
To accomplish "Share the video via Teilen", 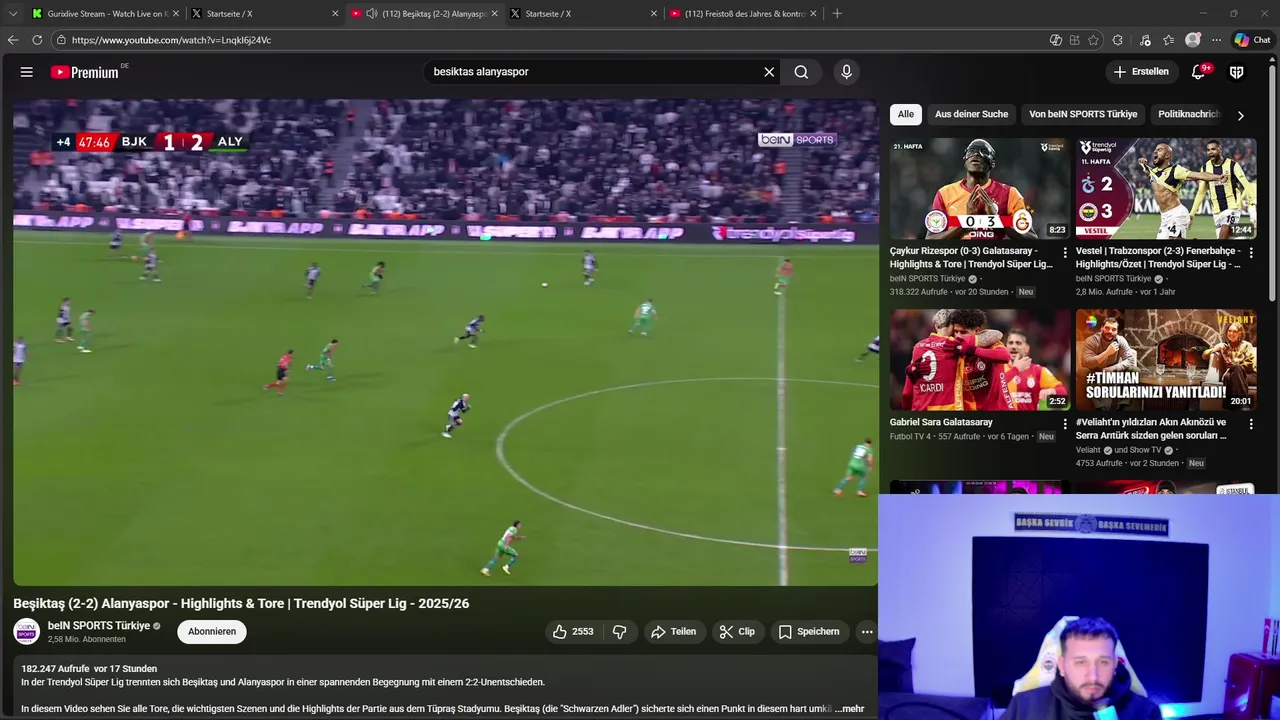I will pyautogui.click(x=673, y=632).
